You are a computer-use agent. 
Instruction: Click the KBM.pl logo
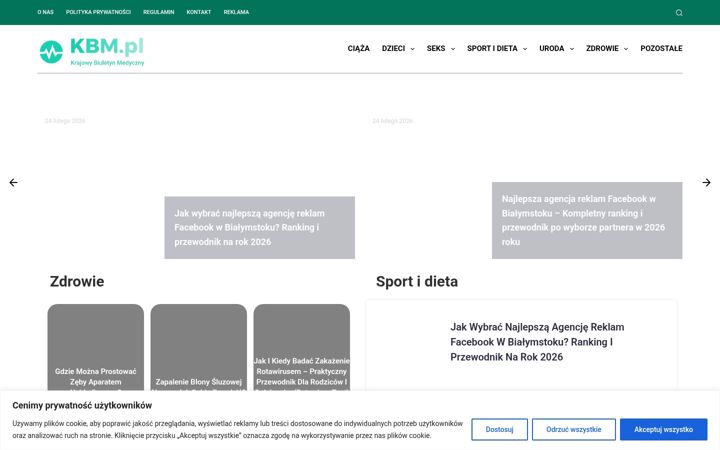click(92, 51)
